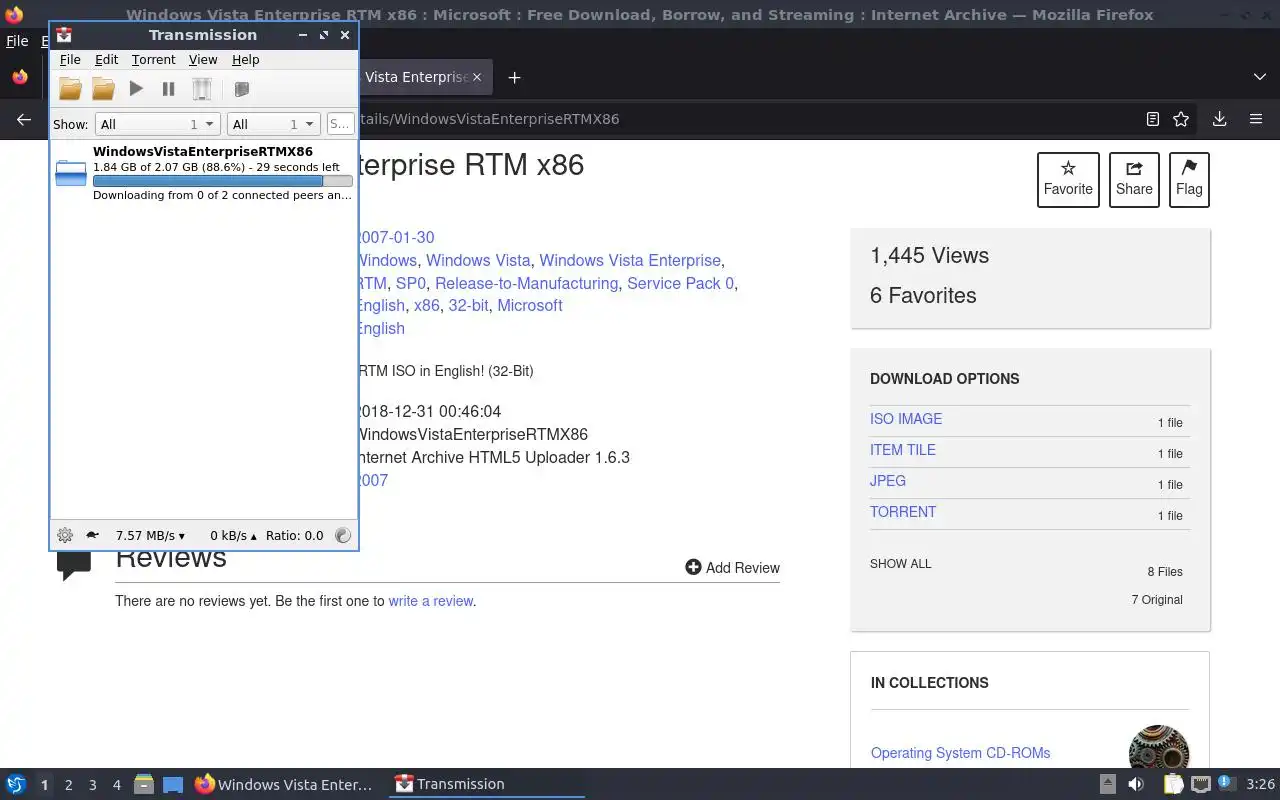The height and width of the screenshot is (800, 1280).
Task: Switch to workspace 2
Action: 68,785
